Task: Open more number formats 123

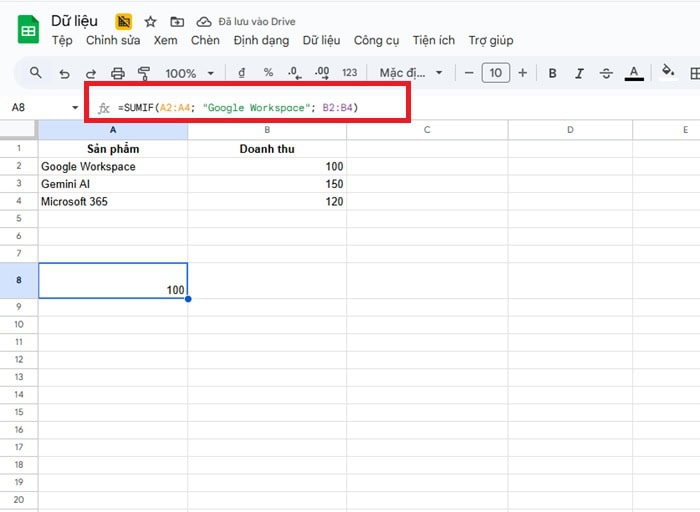Action: [350, 73]
